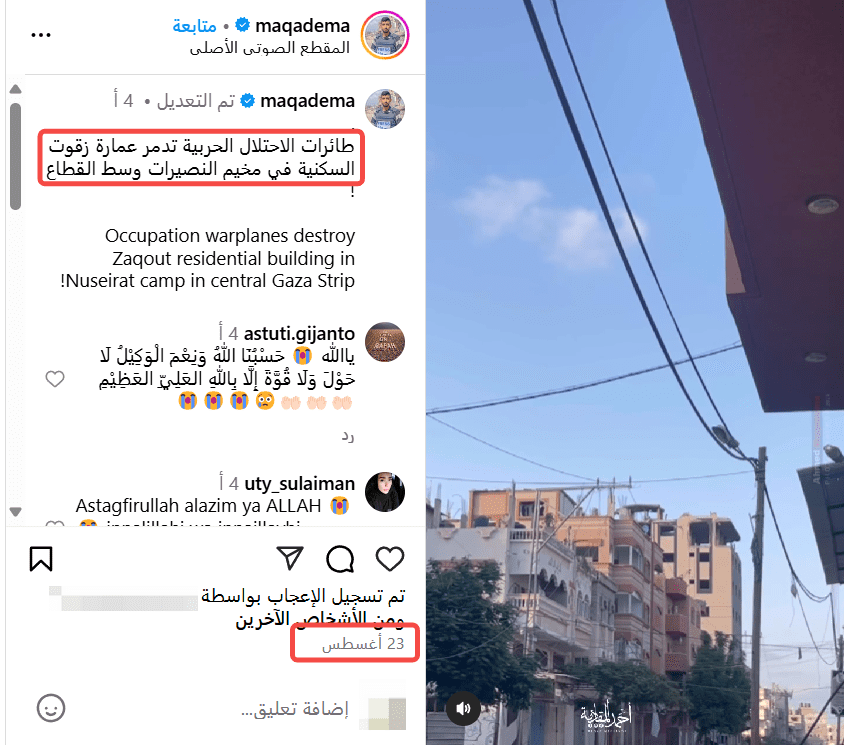Open maqadema username in the post header
The image size is (844, 745).
pos(303,25)
